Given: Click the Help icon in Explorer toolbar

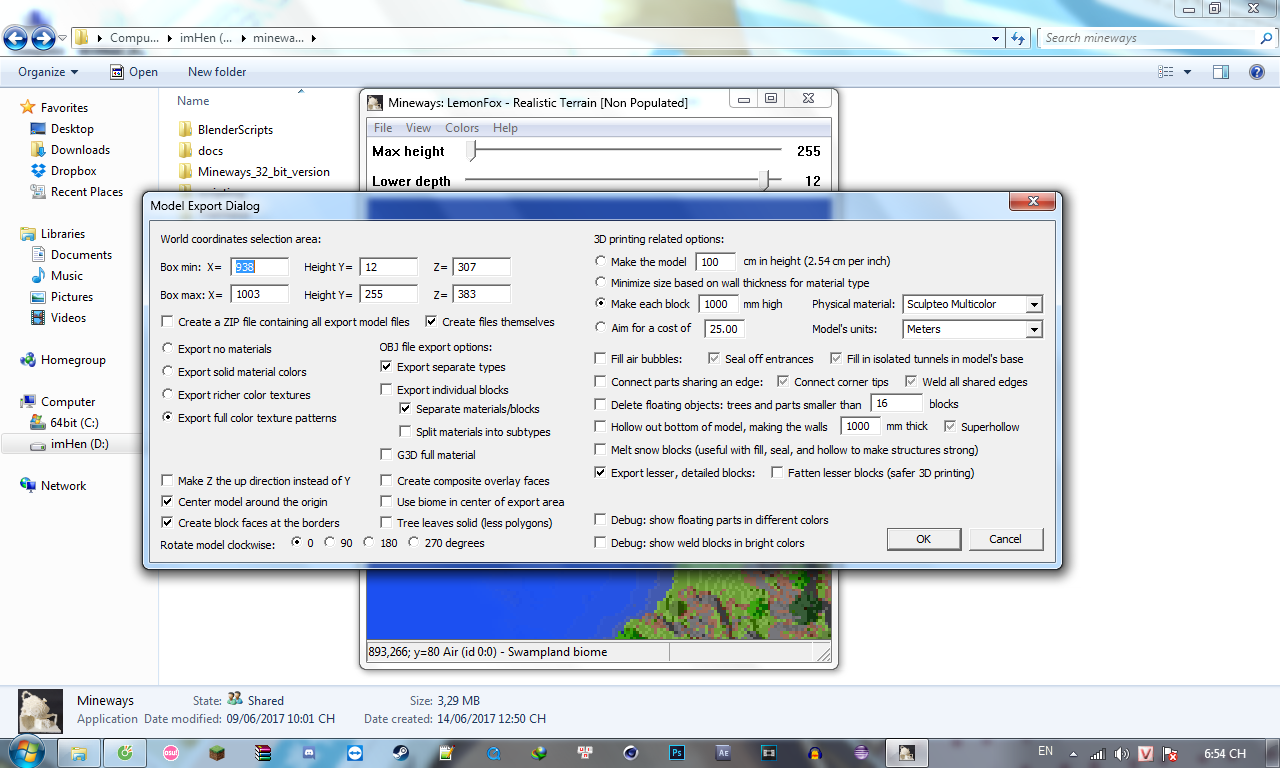Looking at the screenshot, I should pyautogui.click(x=1256, y=72).
